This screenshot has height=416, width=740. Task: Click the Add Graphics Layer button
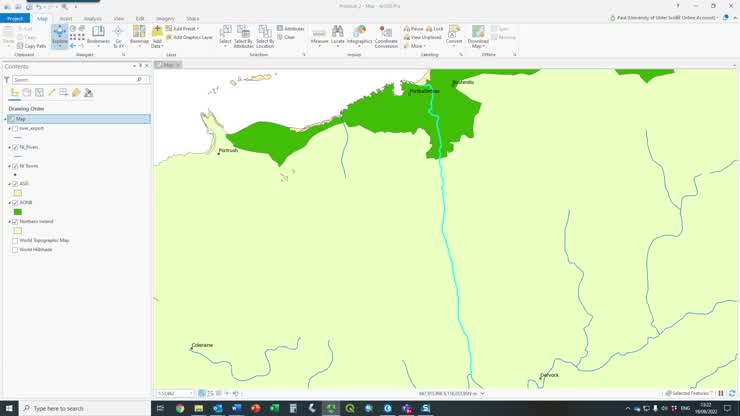[x=192, y=37]
